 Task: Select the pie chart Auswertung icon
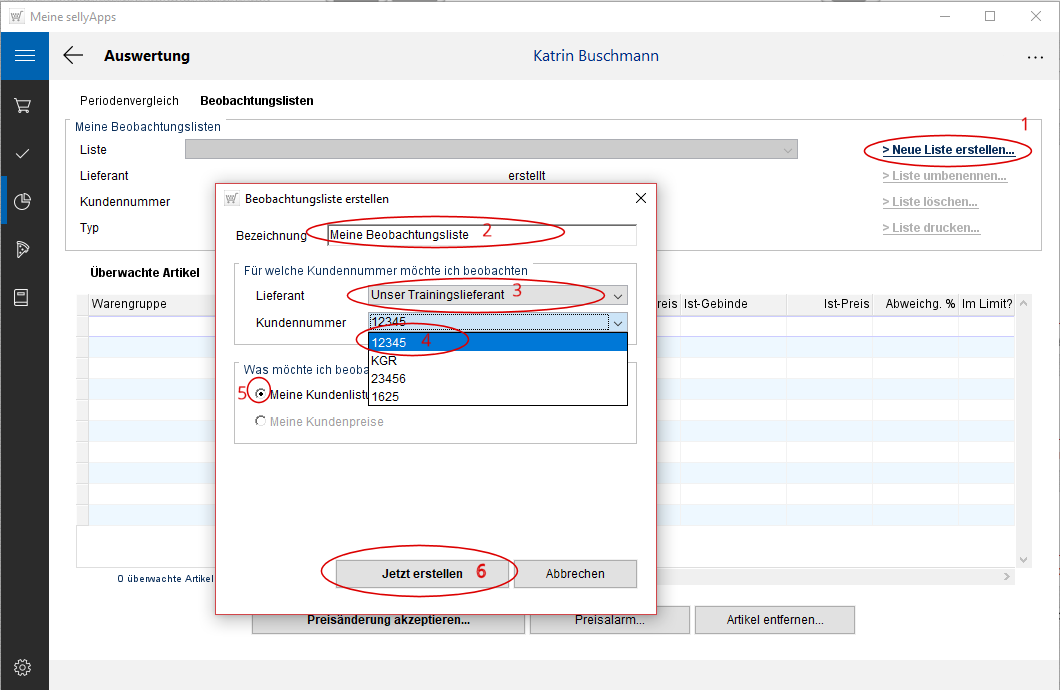point(24,202)
